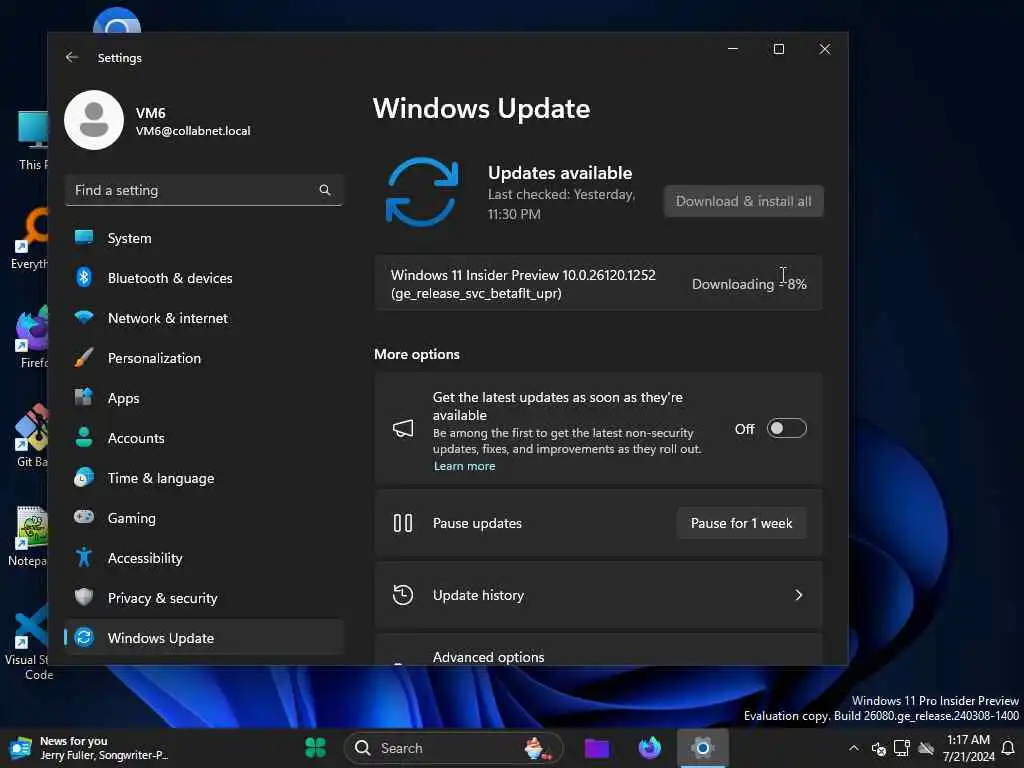Click the megaphone icon for latest updates

click(x=403, y=428)
